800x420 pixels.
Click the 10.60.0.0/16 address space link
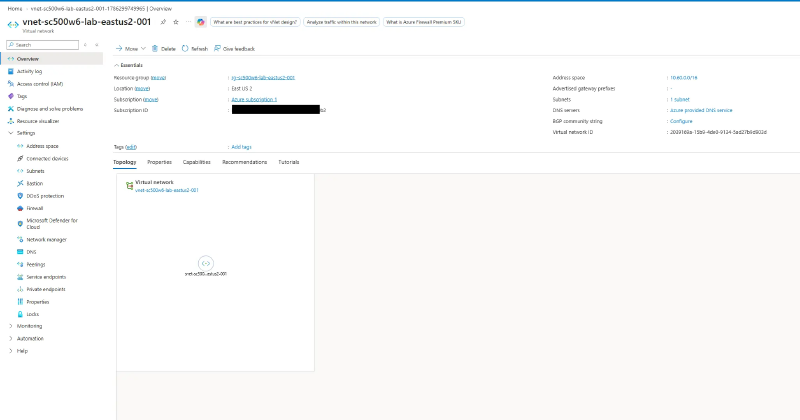pyautogui.click(x=683, y=78)
